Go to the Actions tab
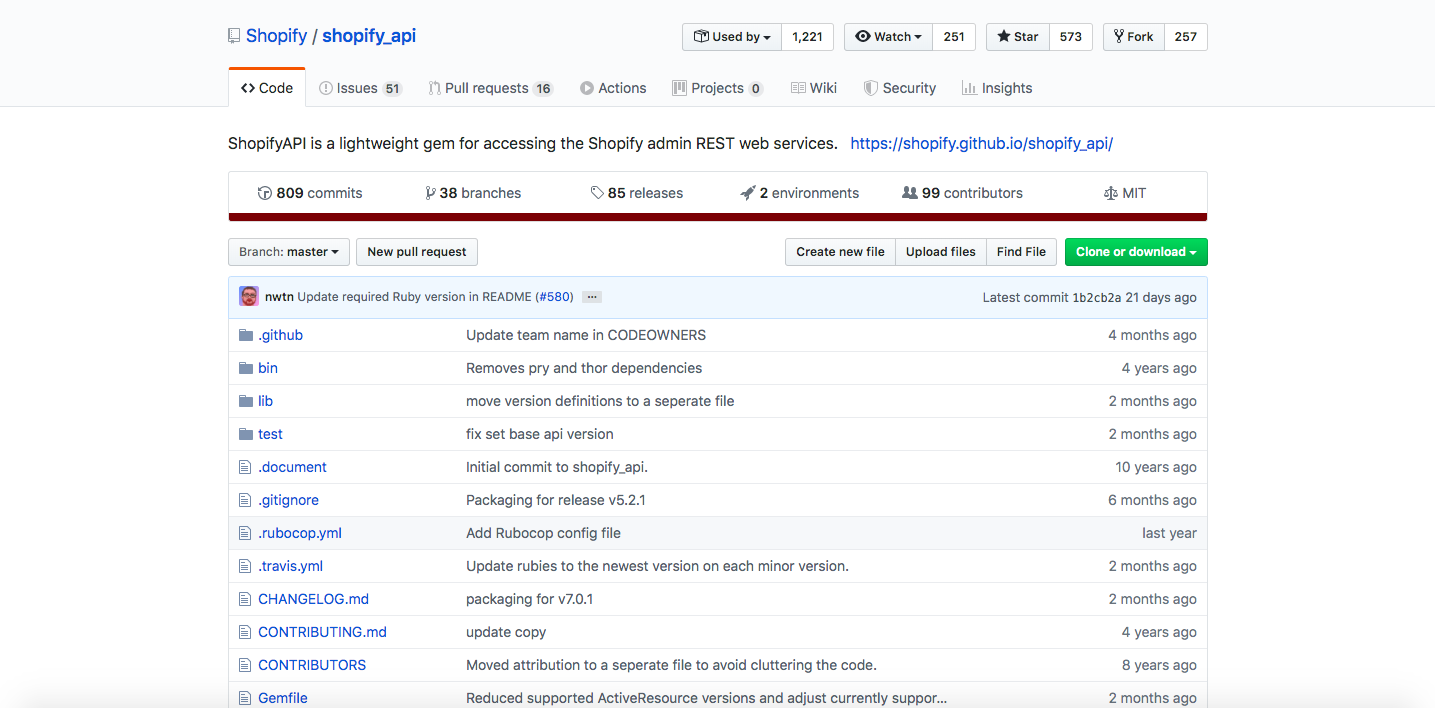This screenshot has height=708, width=1435. point(613,88)
